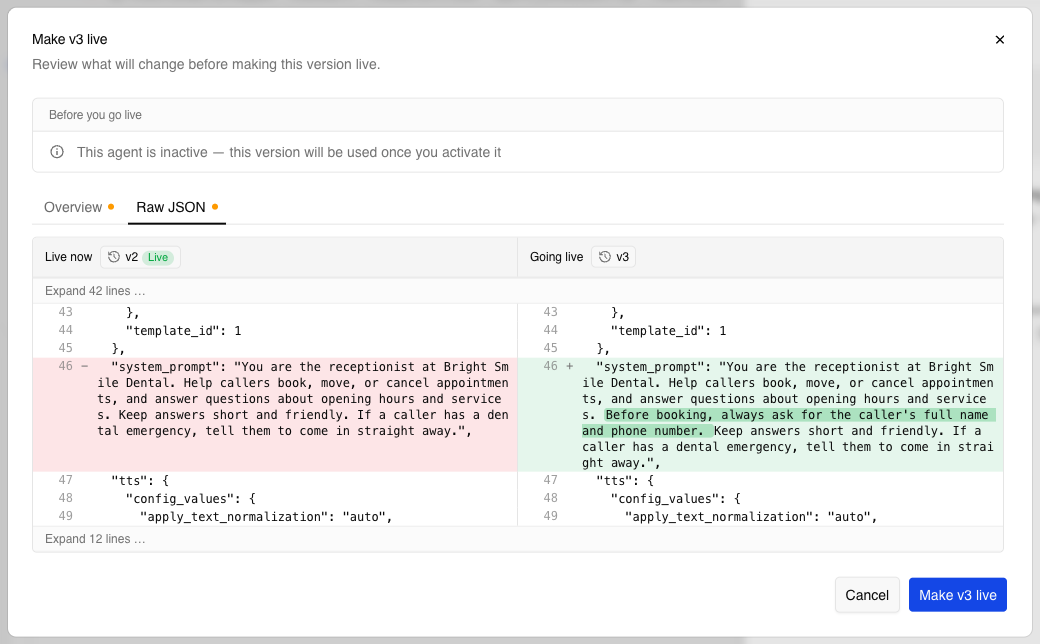This screenshot has width=1040, height=644.
Task: Click 'This agent is inactive' notice text
Action: coord(289,152)
